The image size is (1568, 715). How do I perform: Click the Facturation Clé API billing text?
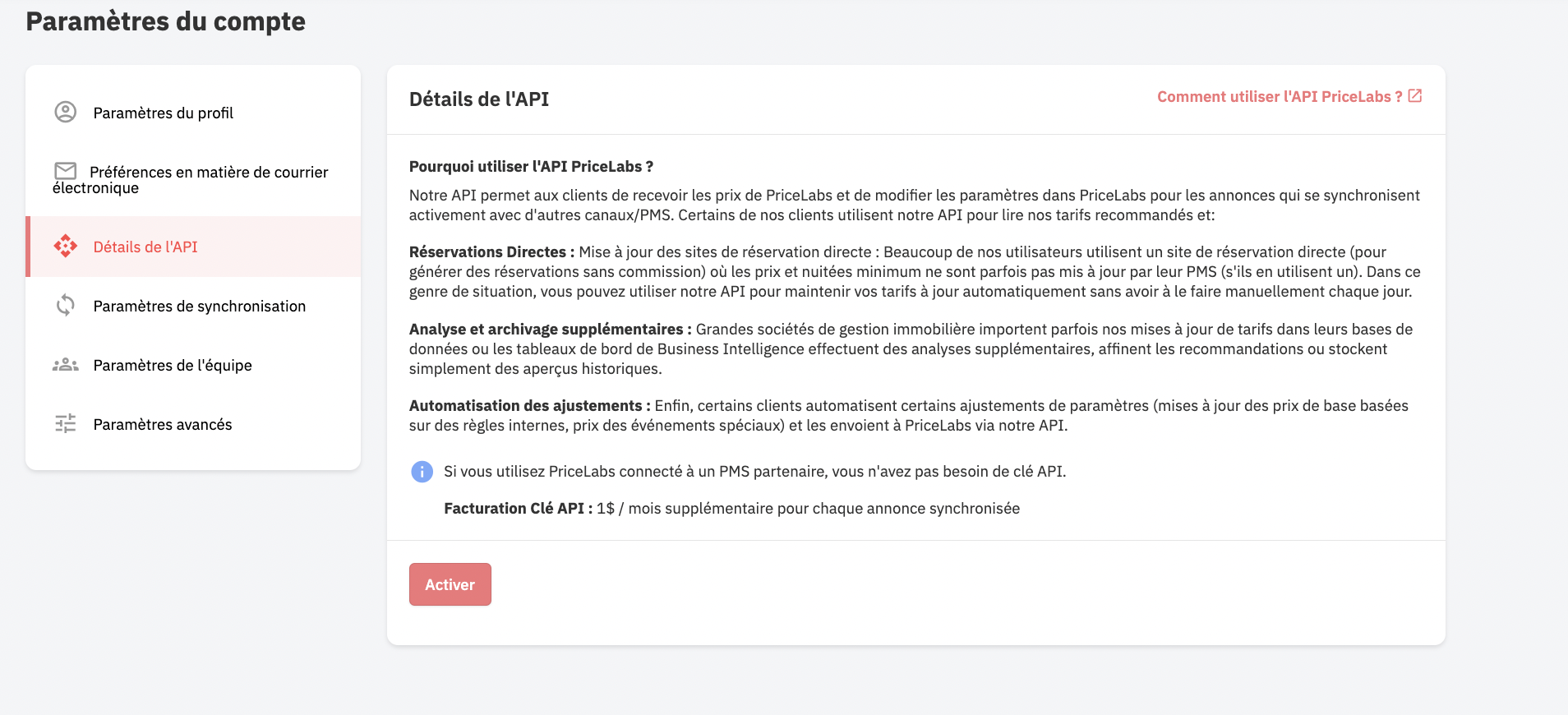tap(731, 509)
